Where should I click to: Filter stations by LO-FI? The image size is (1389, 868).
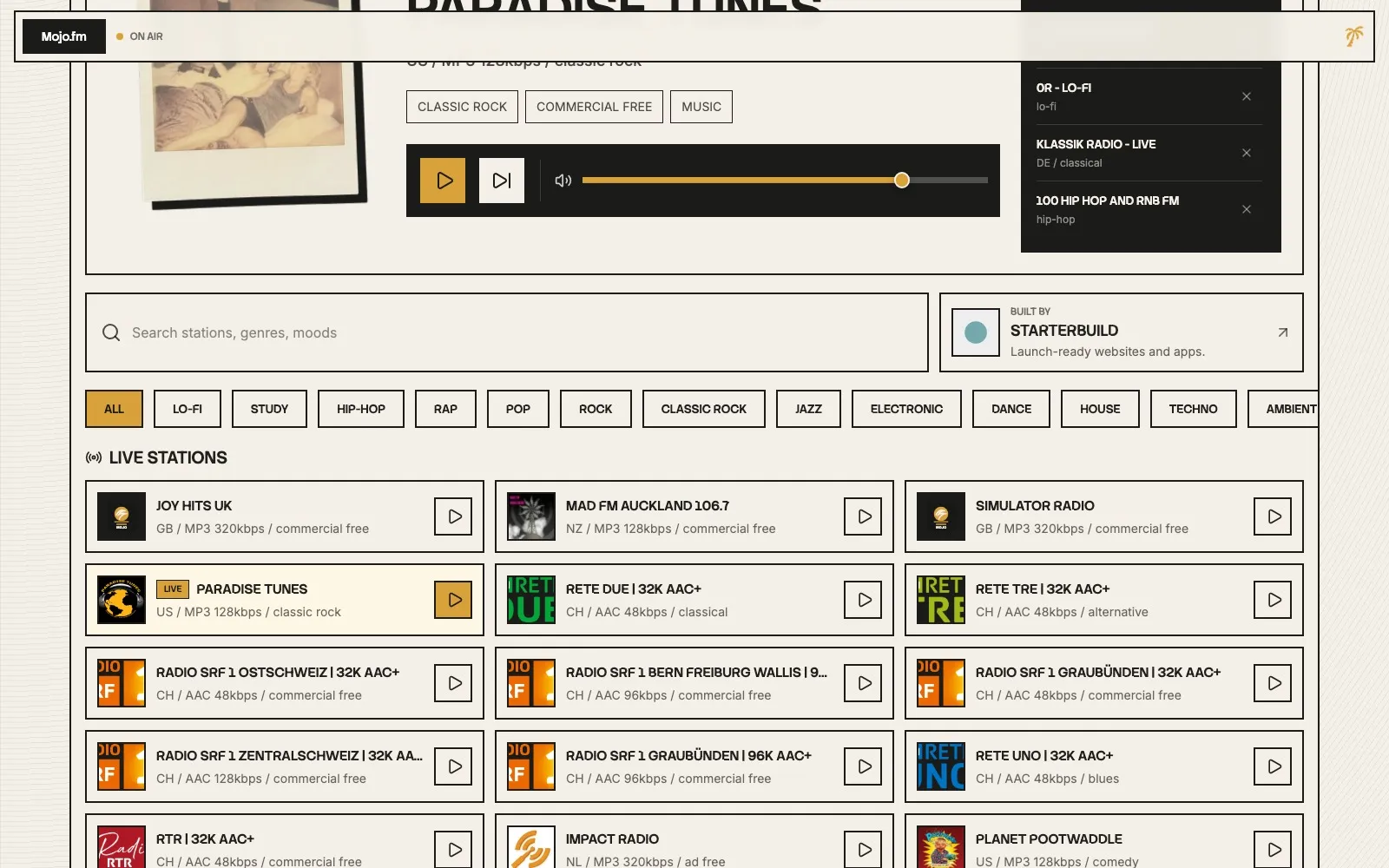point(188,409)
